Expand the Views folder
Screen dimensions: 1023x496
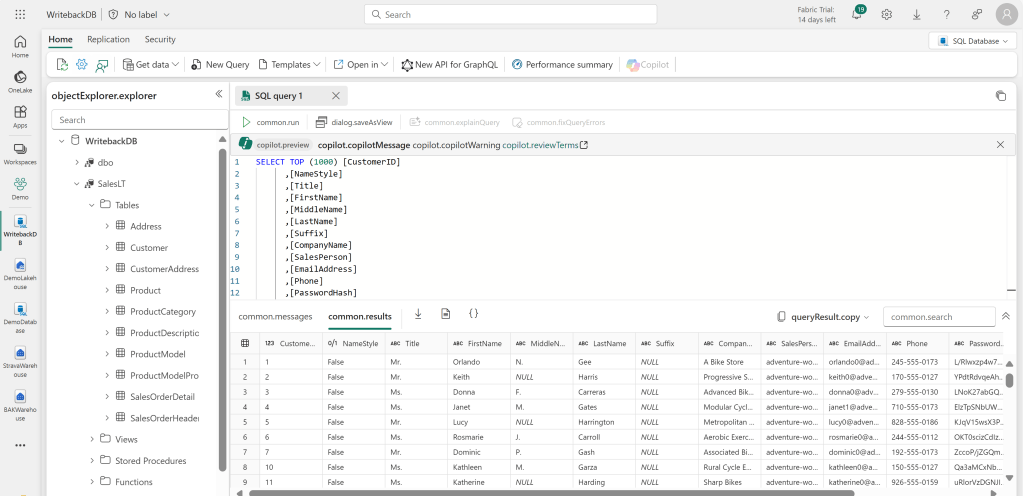pos(92,439)
